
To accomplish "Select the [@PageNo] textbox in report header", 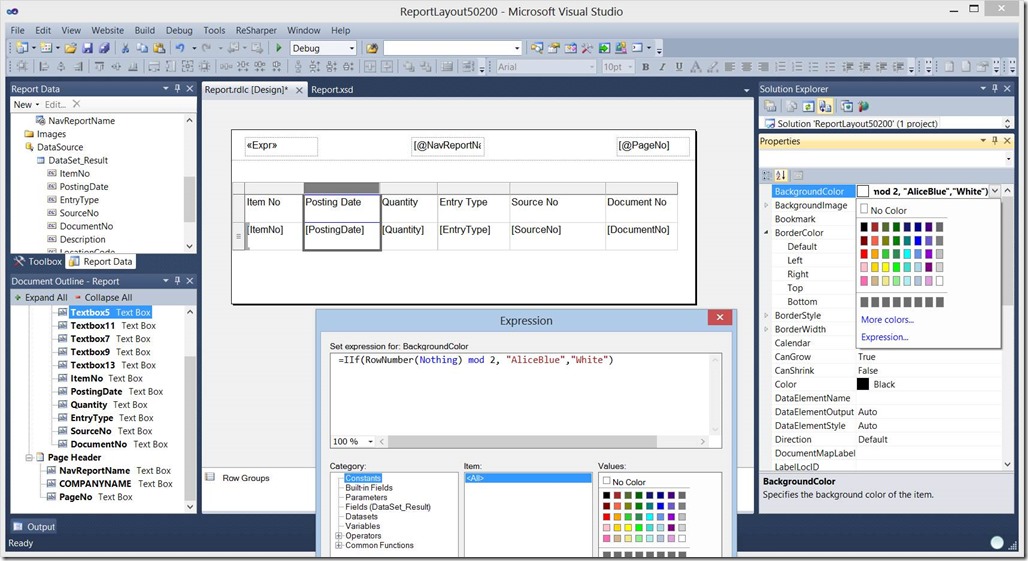I will (652, 145).
